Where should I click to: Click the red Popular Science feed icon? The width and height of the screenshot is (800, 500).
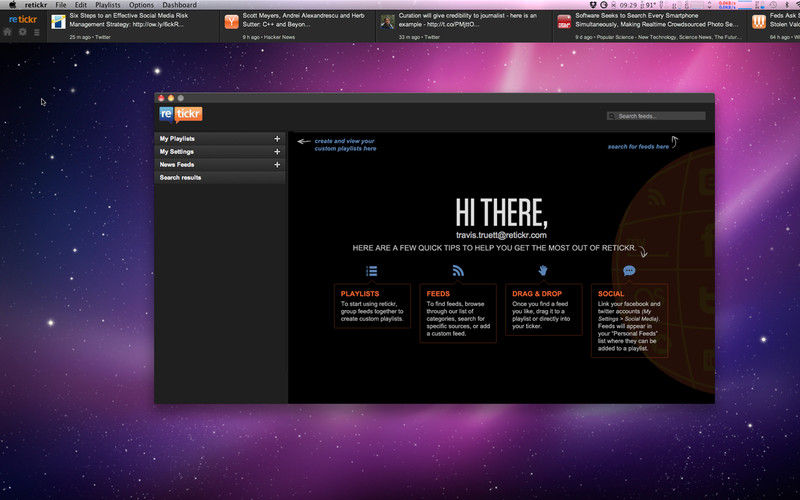coord(564,22)
